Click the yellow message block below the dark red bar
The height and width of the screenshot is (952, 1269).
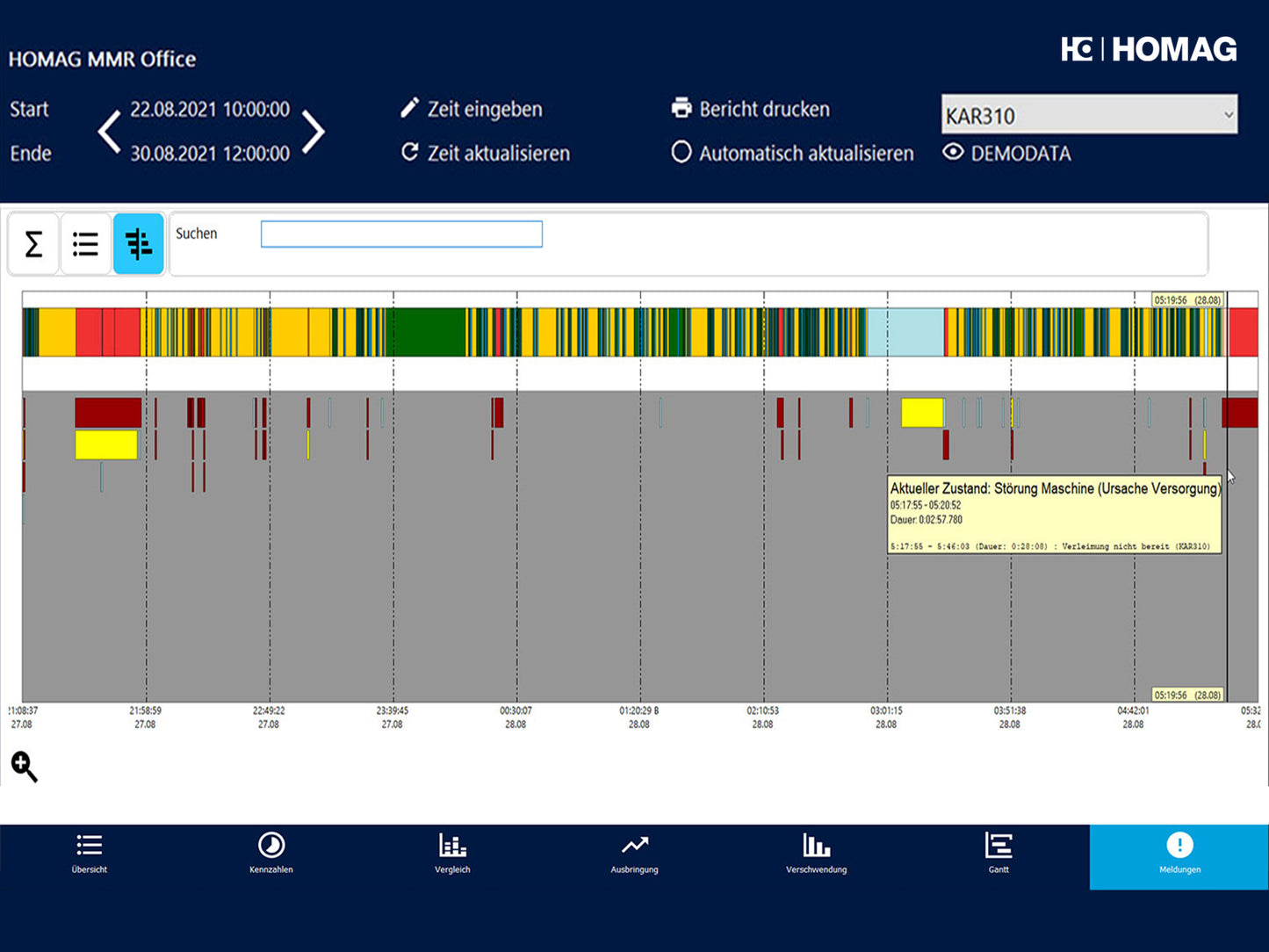[106, 444]
